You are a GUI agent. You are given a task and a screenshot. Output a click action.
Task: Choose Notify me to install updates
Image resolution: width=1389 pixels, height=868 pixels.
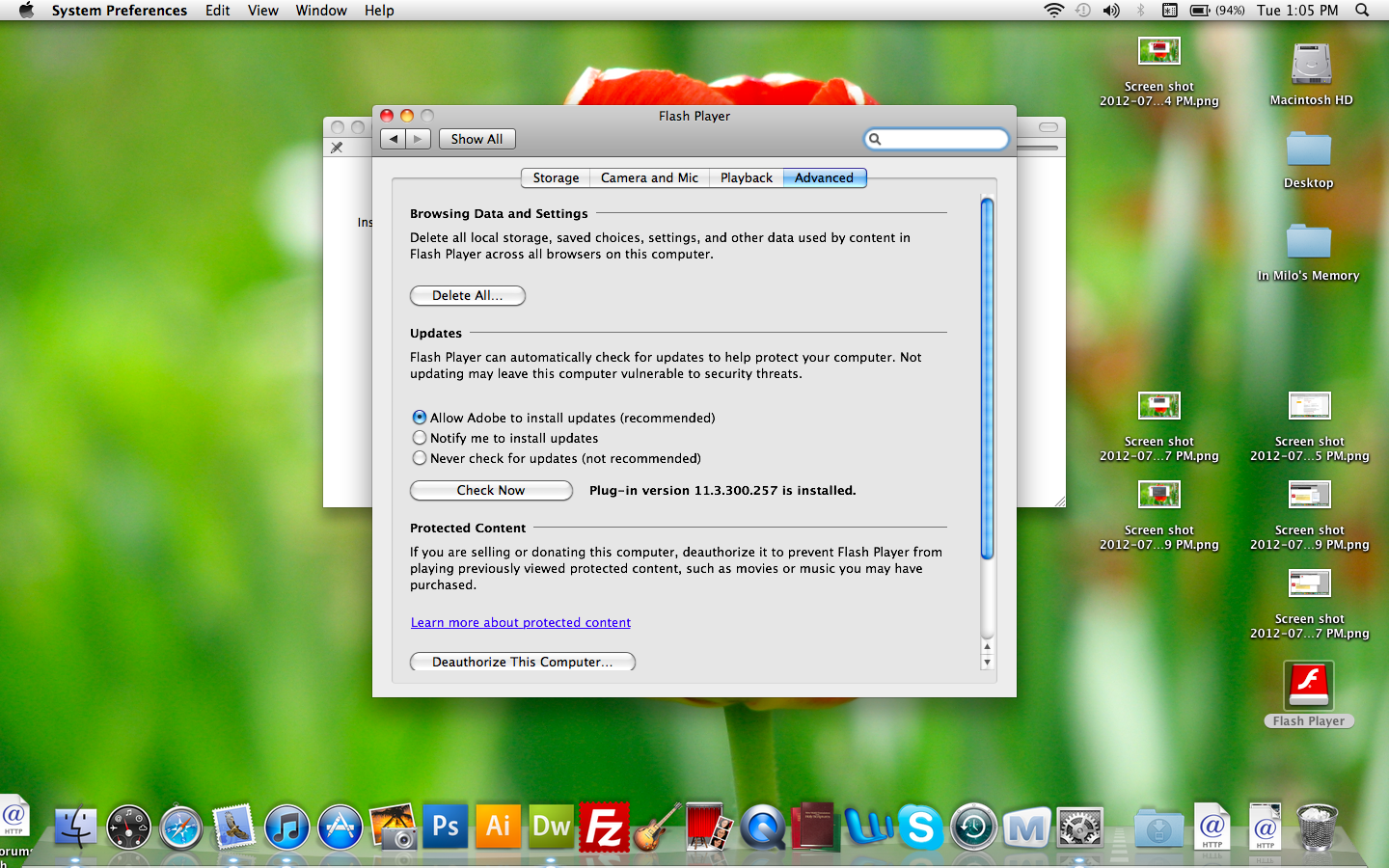click(419, 438)
